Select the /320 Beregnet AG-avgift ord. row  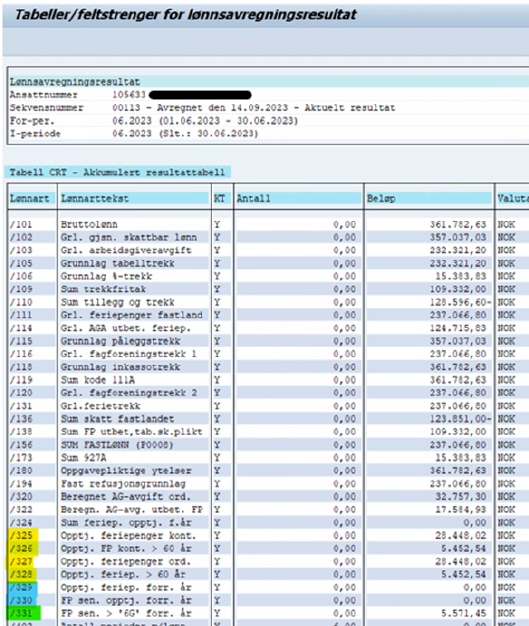[268, 497]
